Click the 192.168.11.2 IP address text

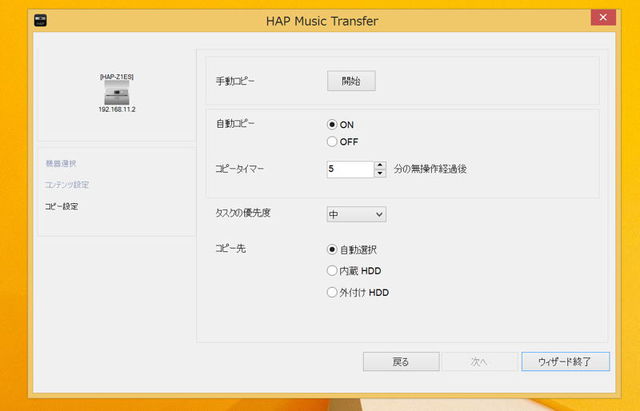pos(117,109)
